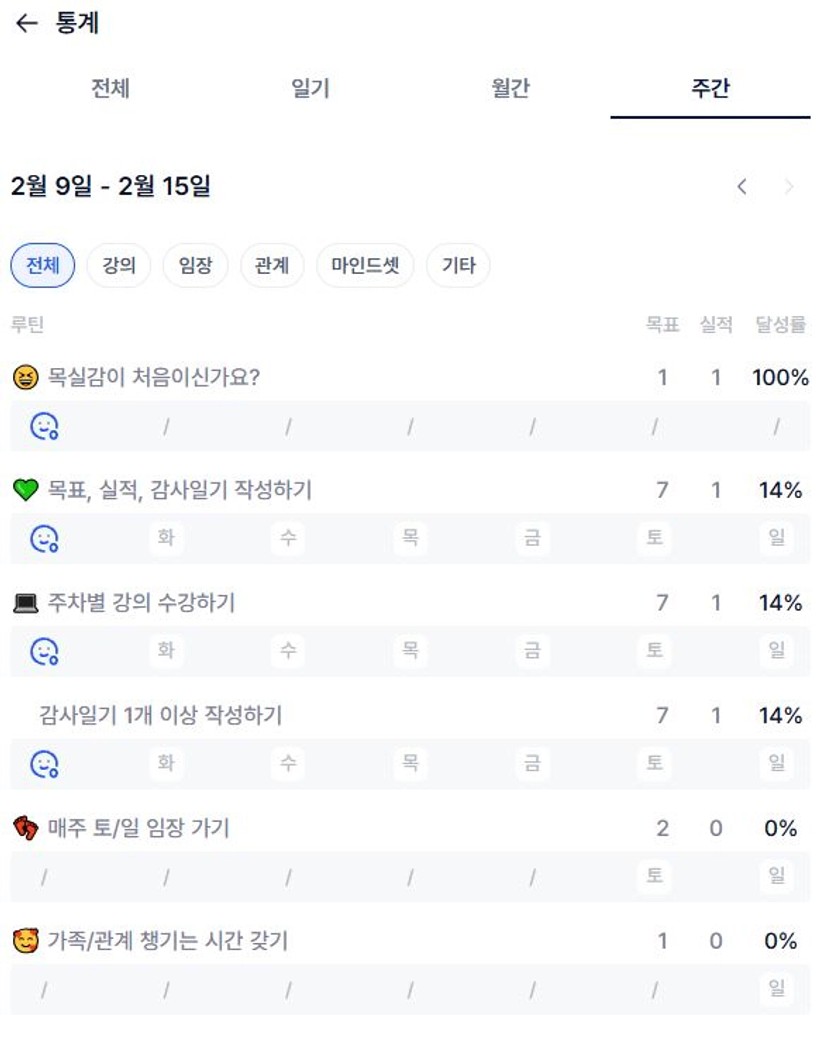Click 일 day box under 가족/관계 챙기는 시간 갖기
Screen dimensions: 827x1047
[x=776, y=989]
